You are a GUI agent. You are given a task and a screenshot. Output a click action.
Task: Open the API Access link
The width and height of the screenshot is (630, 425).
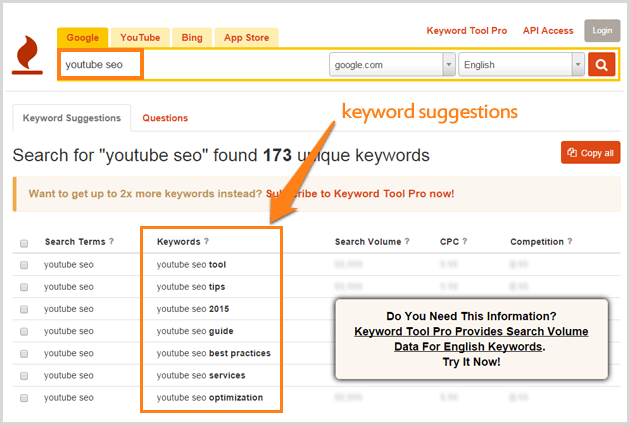pyautogui.click(x=548, y=31)
